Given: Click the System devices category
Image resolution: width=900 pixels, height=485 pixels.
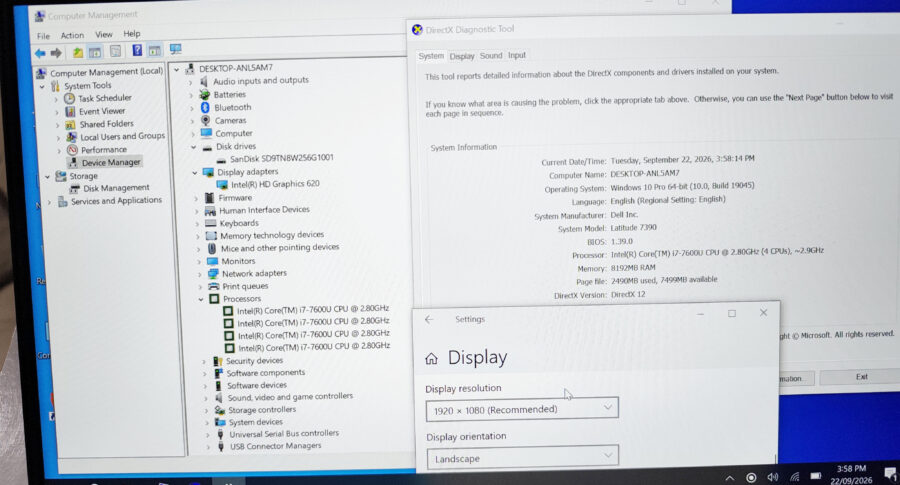Looking at the screenshot, I should pos(255,422).
